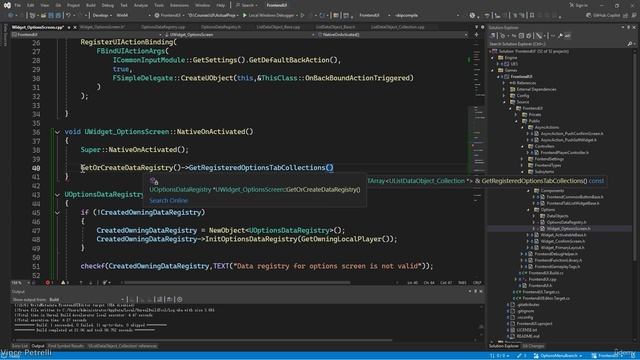
Task: Expand the Engine folder in Solution Explorer
Action: (493, 58)
